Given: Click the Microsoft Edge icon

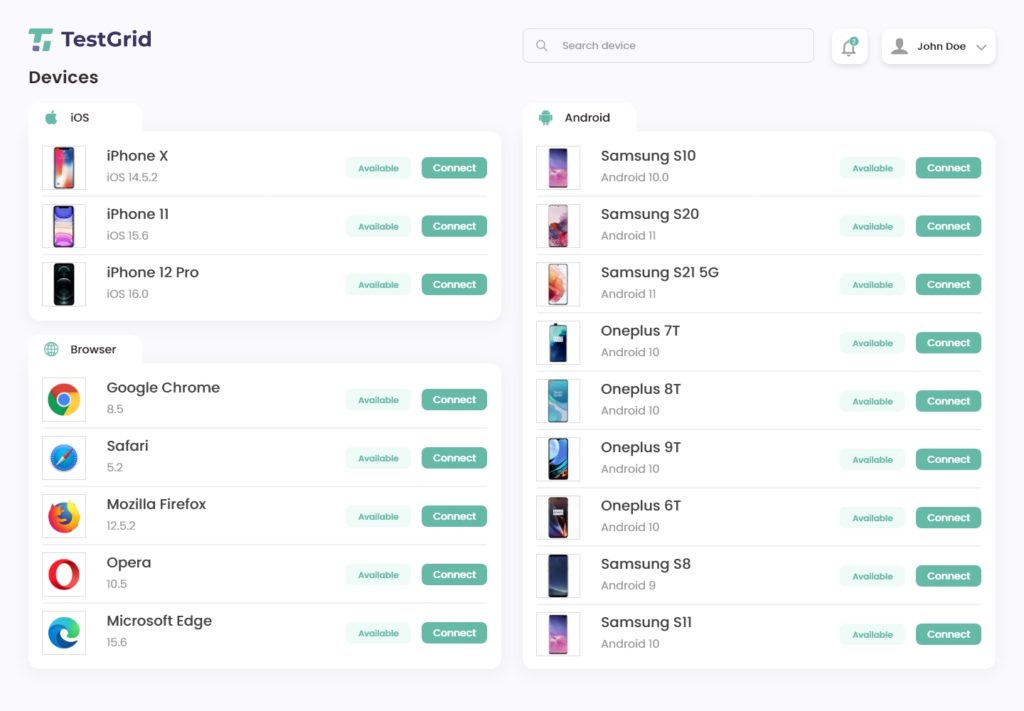Looking at the screenshot, I should (x=64, y=633).
